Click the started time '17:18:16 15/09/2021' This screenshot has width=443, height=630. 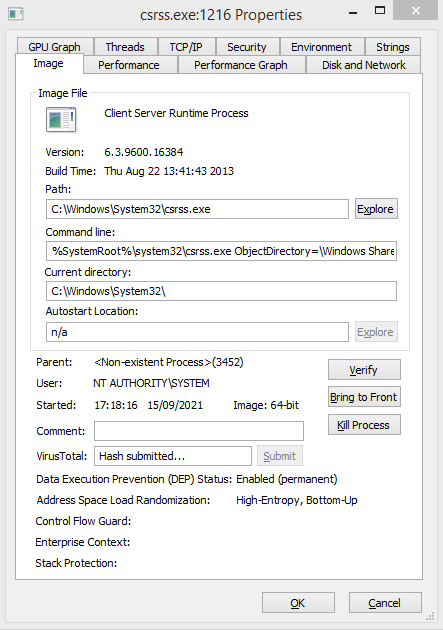(149, 405)
